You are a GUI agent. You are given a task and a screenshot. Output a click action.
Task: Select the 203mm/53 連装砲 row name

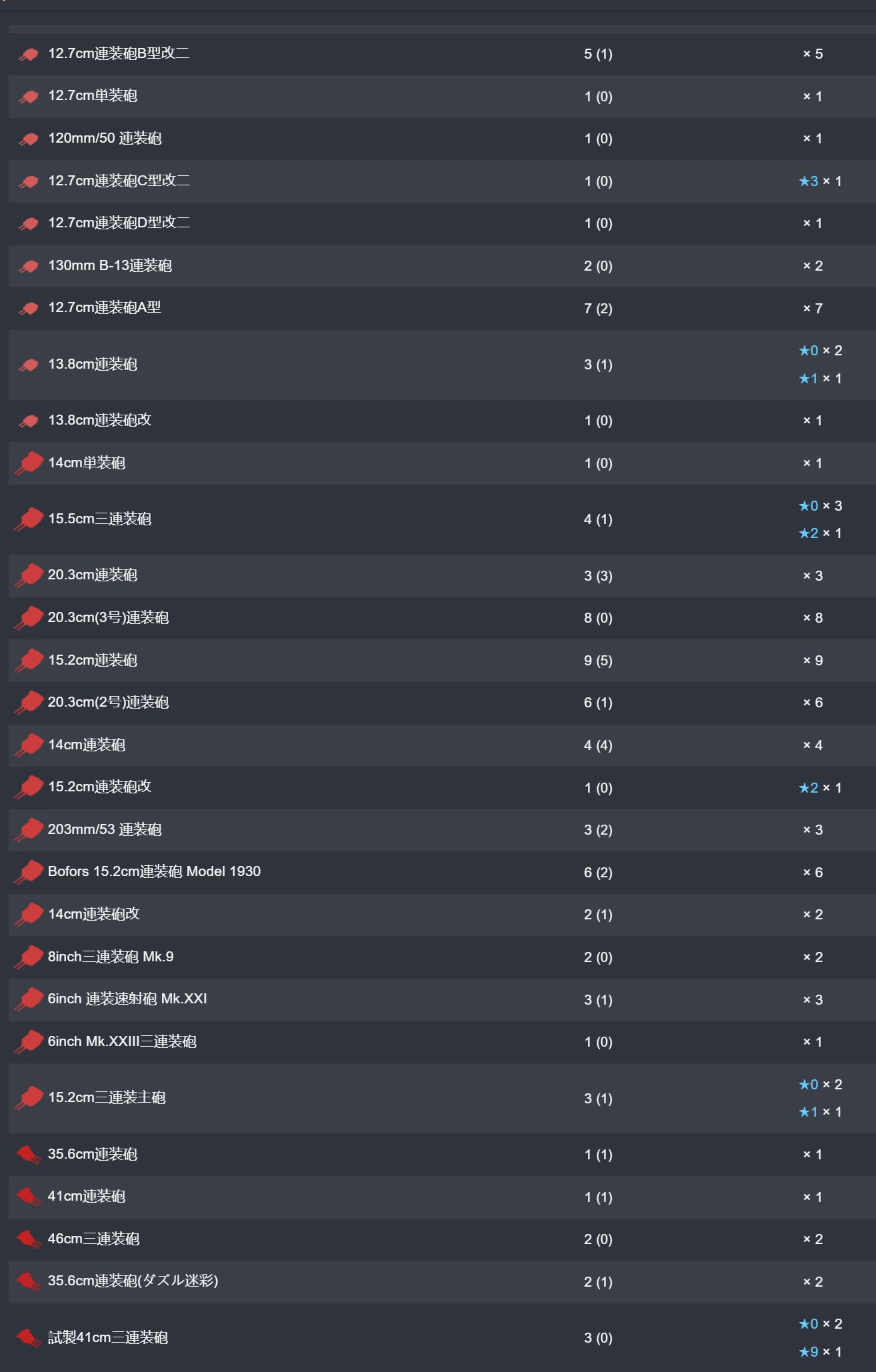tap(105, 829)
